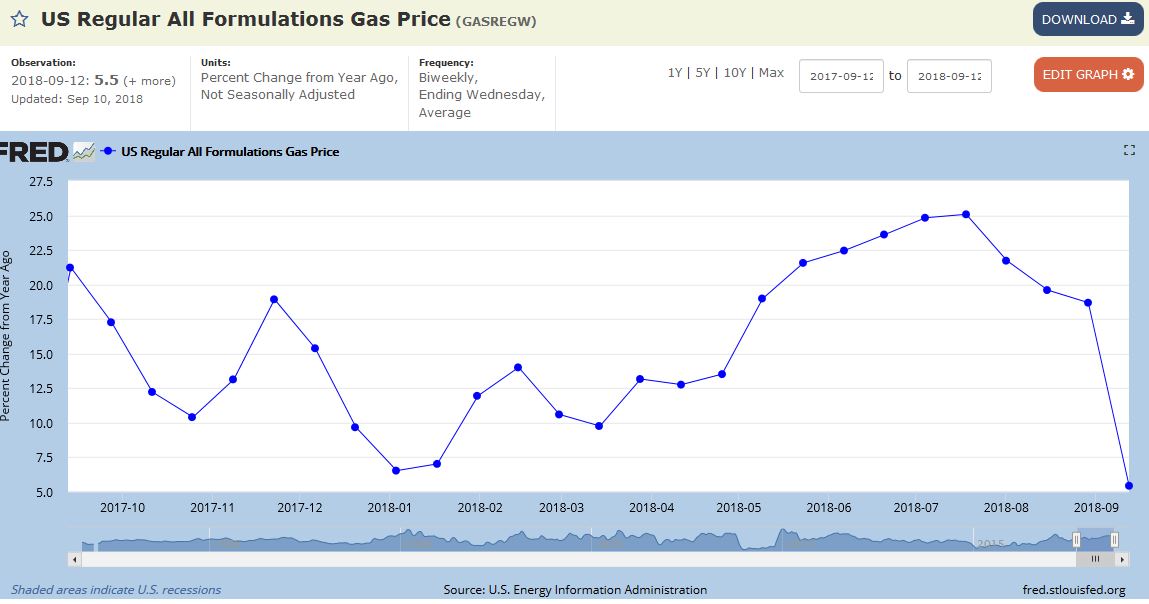This screenshot has width=1149, height=604.
Task: Click the Edit Graph button
Action: pyautogui.click(x=1088, y=75)
